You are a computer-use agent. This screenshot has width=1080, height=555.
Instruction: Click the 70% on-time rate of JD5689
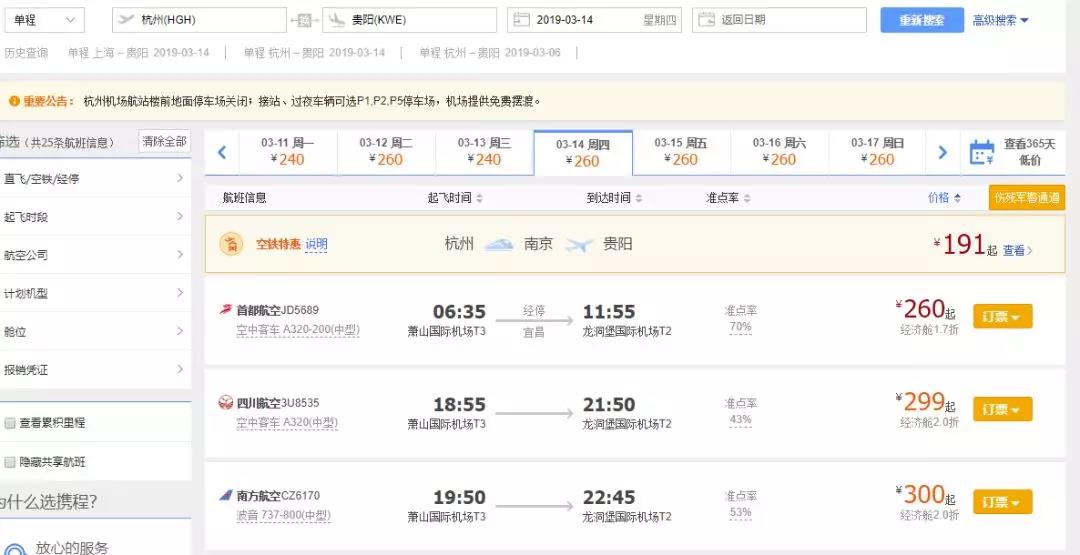click(740, 326)
